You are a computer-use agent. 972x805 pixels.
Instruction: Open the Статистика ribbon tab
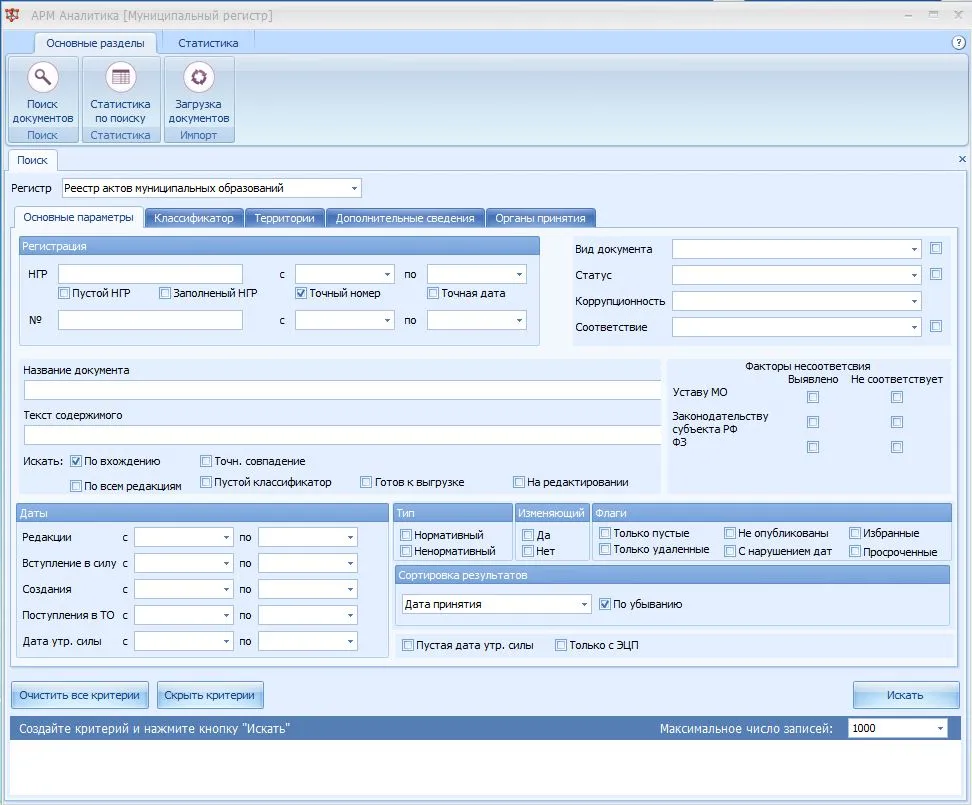point(208,43)
